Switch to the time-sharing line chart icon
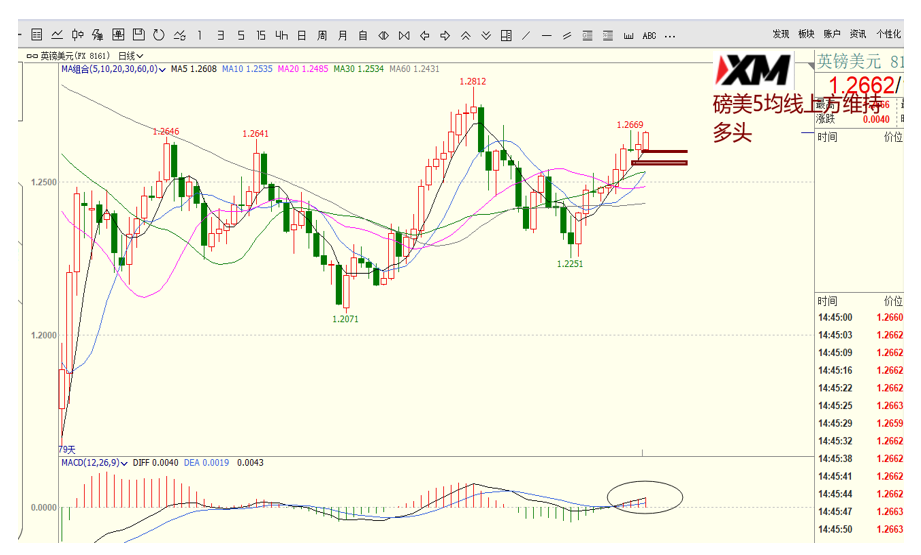 point(57,35)
